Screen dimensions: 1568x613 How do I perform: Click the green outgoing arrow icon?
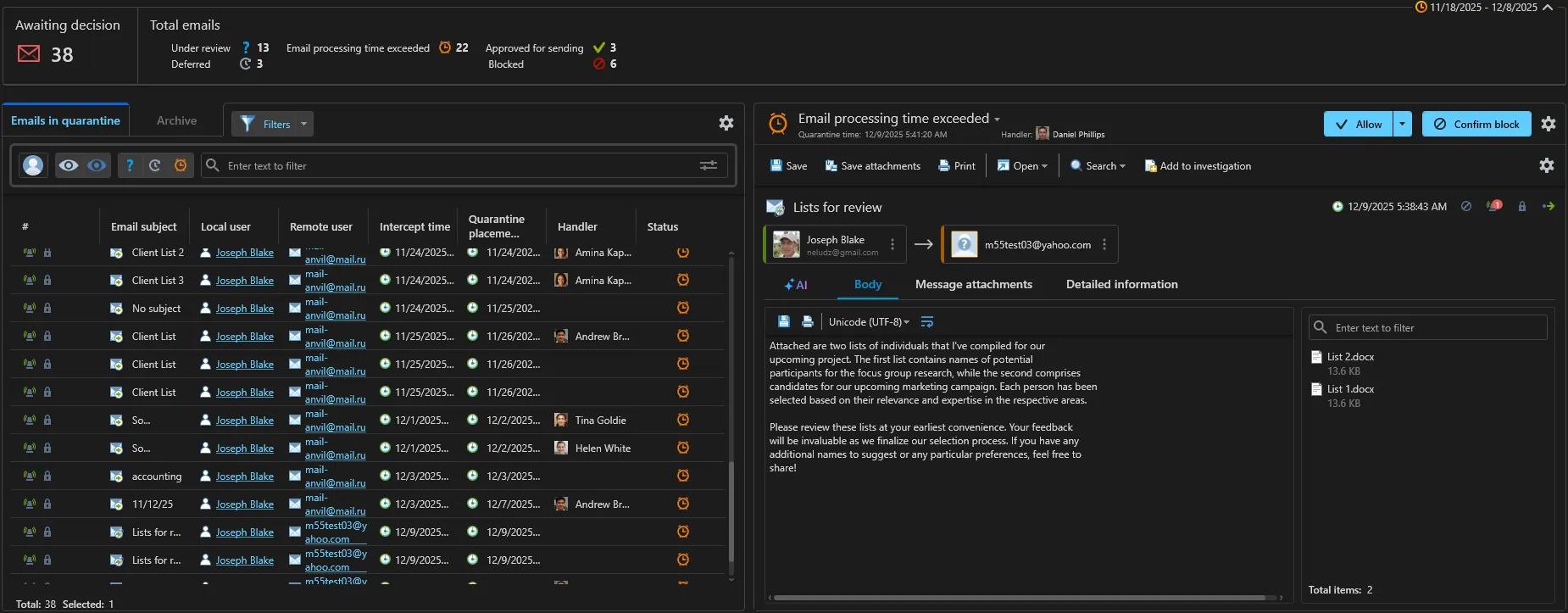click(1549, 206)
